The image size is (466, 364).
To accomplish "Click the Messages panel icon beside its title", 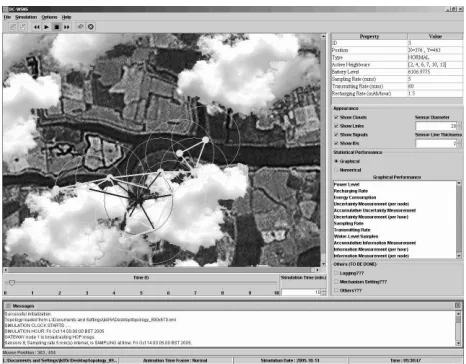I will coord(8,306).
